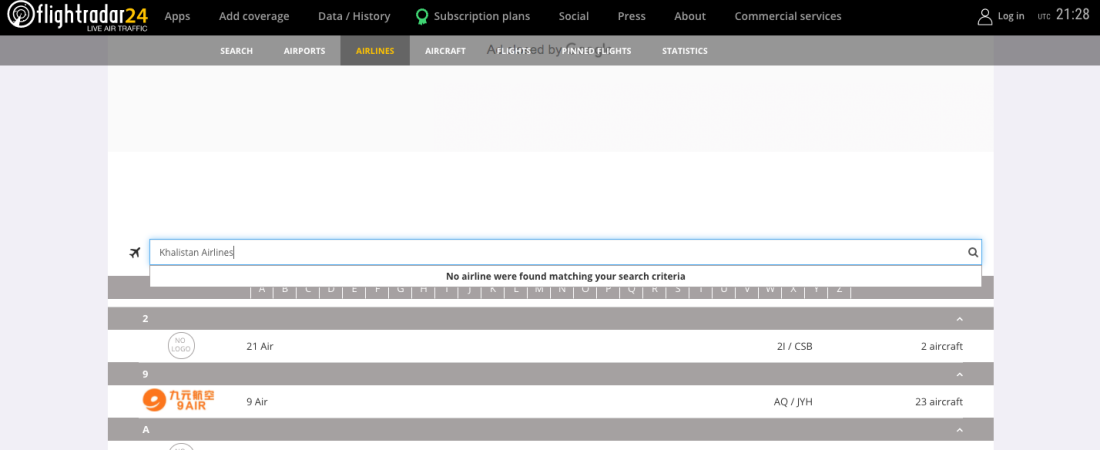The height and width of the screenshot is (450, 1100).
Task: Jump to letter Z in alphabet index
Action: pyautogui.click(x=839, y=289)
